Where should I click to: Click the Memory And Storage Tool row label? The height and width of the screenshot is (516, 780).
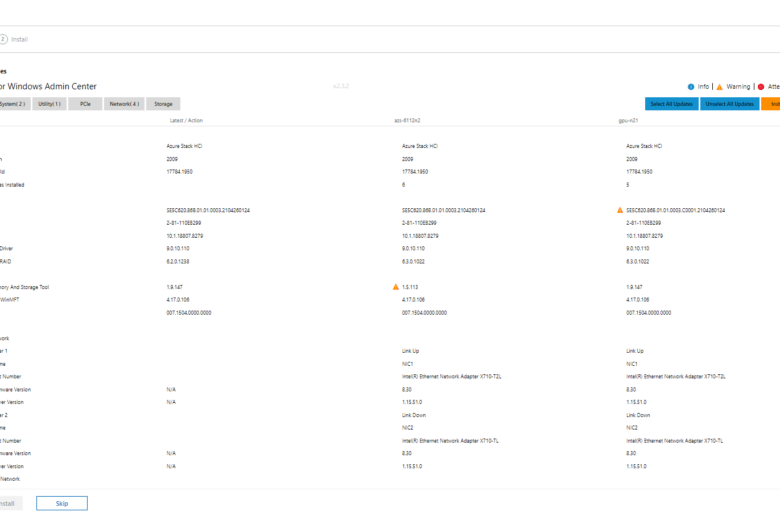pyautogui.click(x=24, y=287)
